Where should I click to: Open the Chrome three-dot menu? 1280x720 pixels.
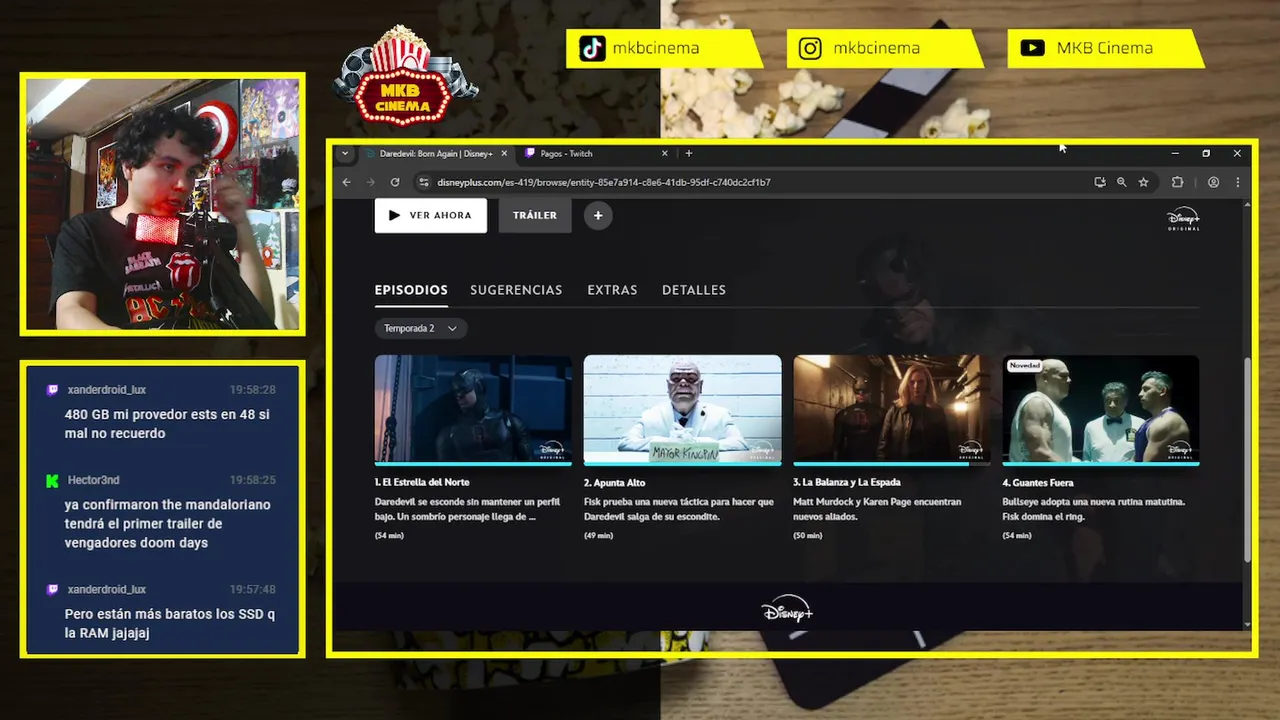click(1238, 182)
